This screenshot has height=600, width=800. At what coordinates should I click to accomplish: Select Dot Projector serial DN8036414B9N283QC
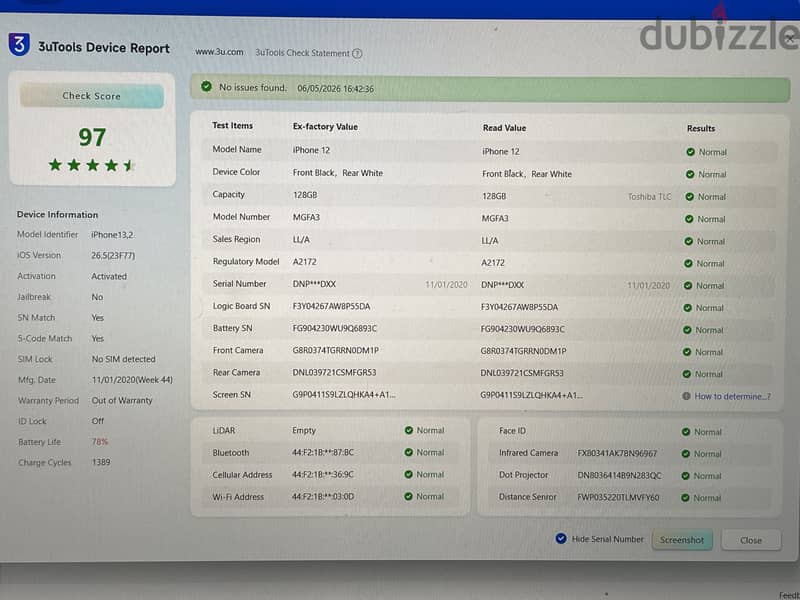click(x=619, y=476)
